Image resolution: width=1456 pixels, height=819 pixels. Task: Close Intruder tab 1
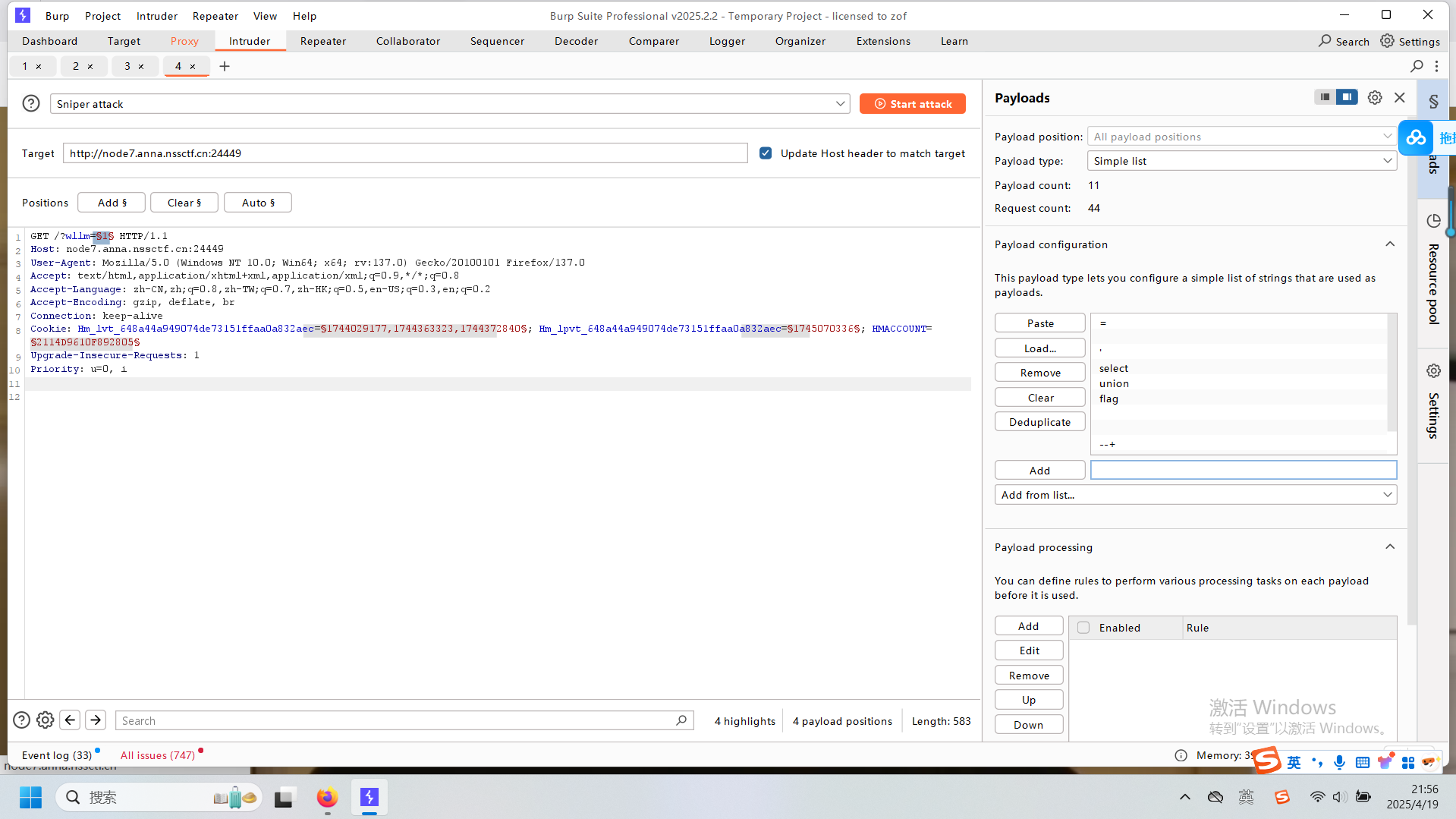(x=39, y=67)
